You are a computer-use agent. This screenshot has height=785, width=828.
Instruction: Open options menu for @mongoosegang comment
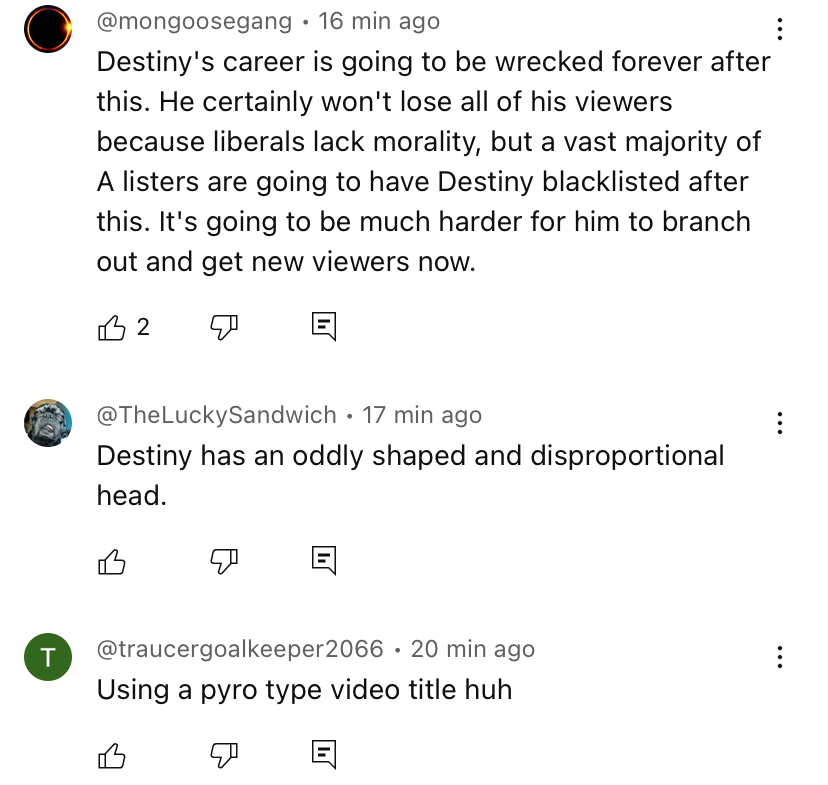point(779,29)
